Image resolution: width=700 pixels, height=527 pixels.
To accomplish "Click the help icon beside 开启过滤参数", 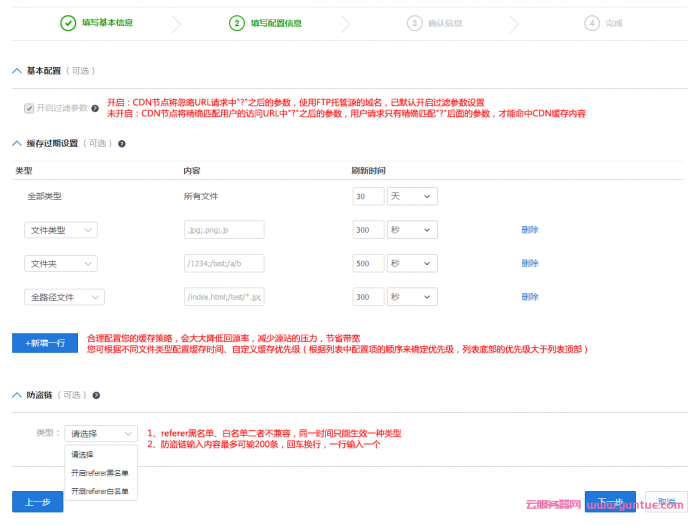I will click(x=96, y=107).
